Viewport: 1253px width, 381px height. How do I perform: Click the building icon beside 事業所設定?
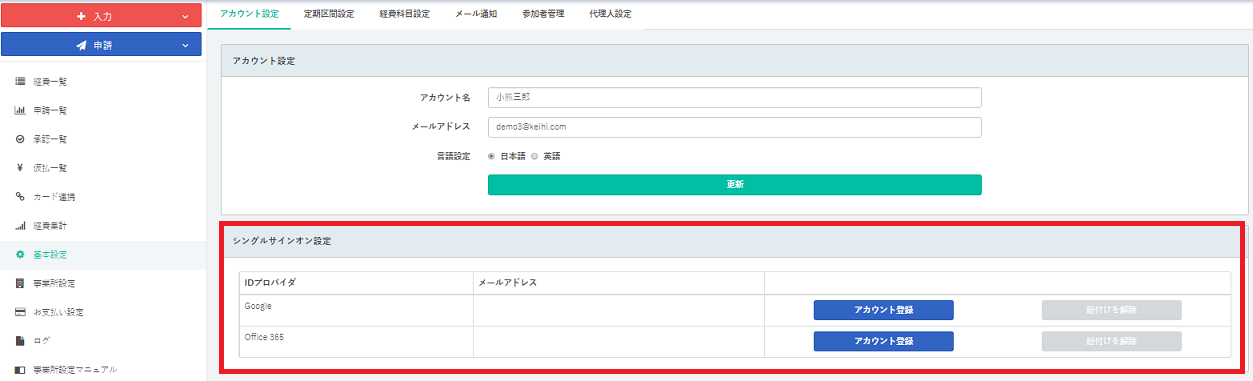[x=20, y=283]
